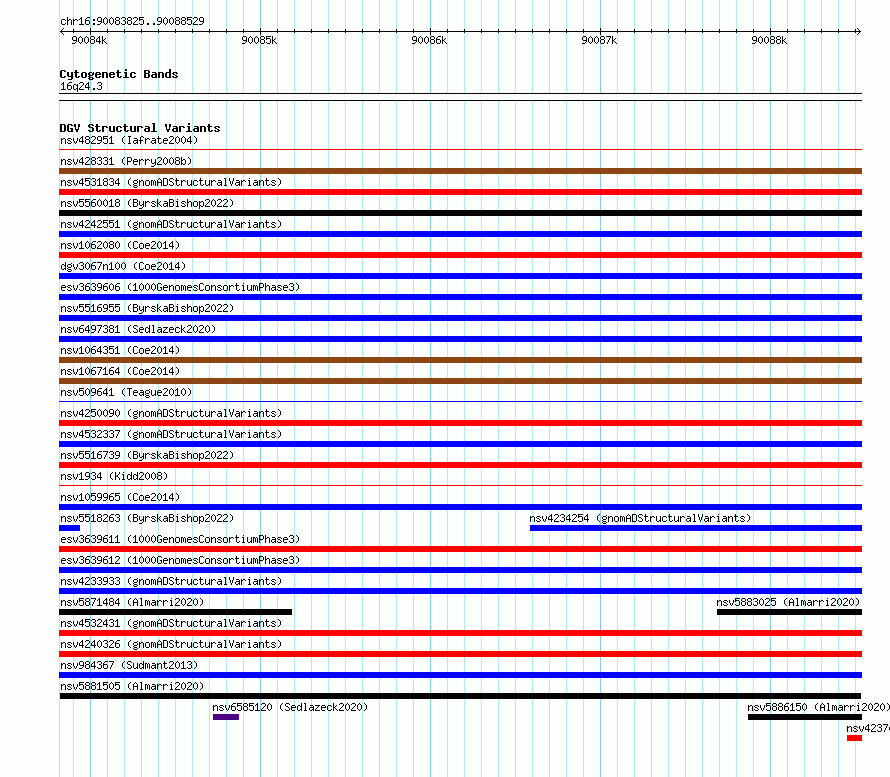Click the brown bar of nsv1064351

[x=460, y=360]
